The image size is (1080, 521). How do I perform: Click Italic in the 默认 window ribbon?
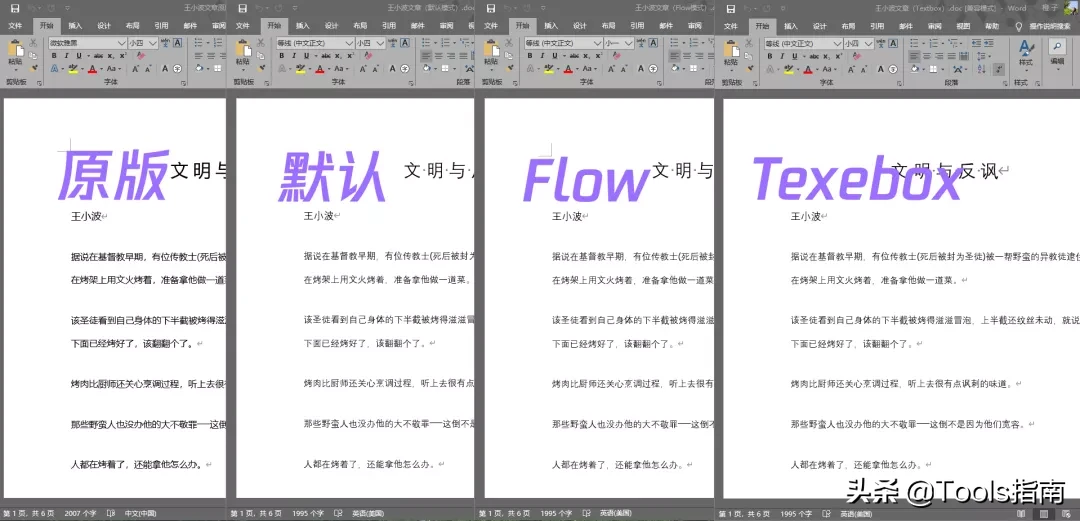pos(294,56)
